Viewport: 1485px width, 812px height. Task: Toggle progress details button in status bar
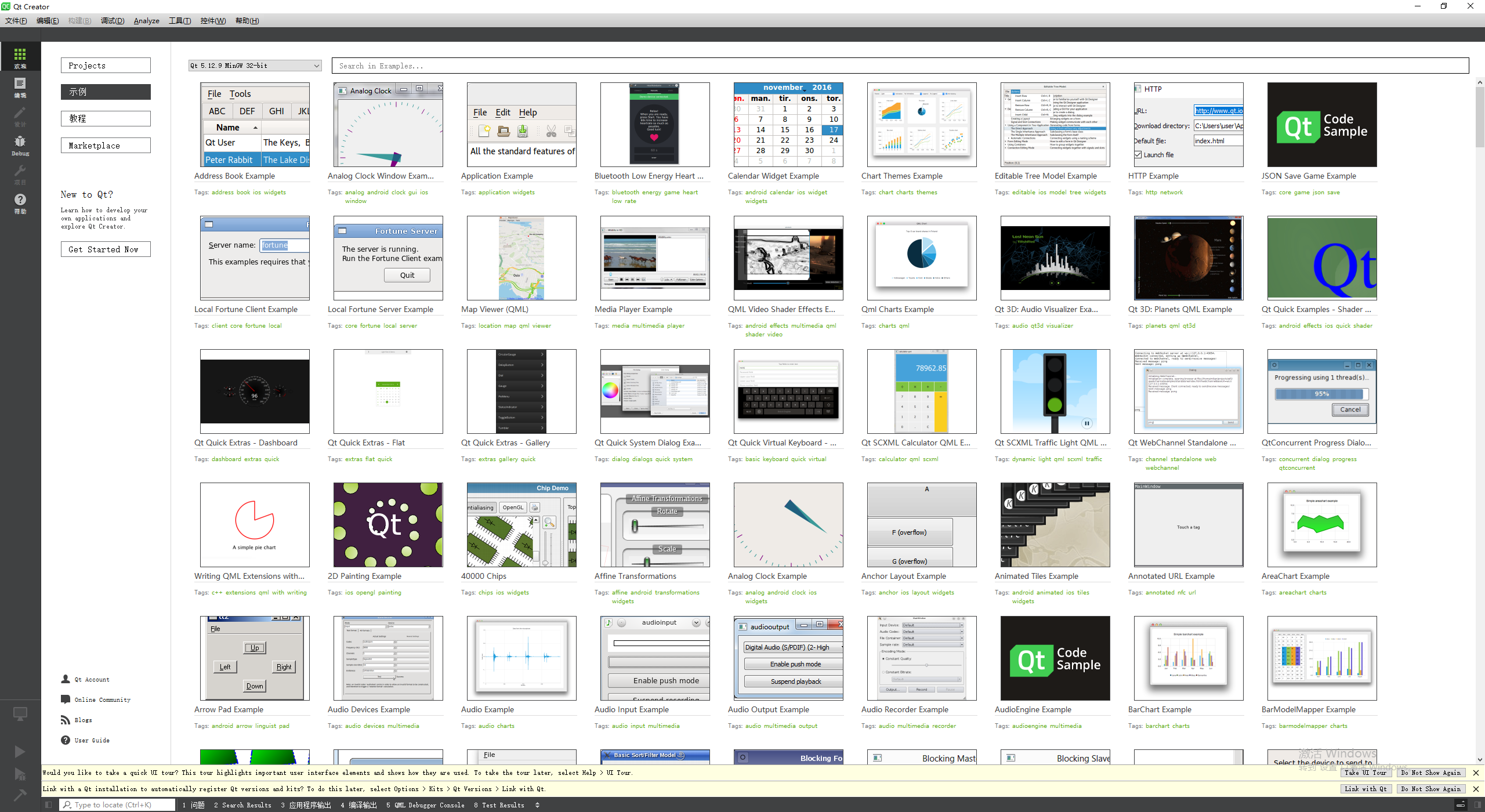(x=1461, y=805)
